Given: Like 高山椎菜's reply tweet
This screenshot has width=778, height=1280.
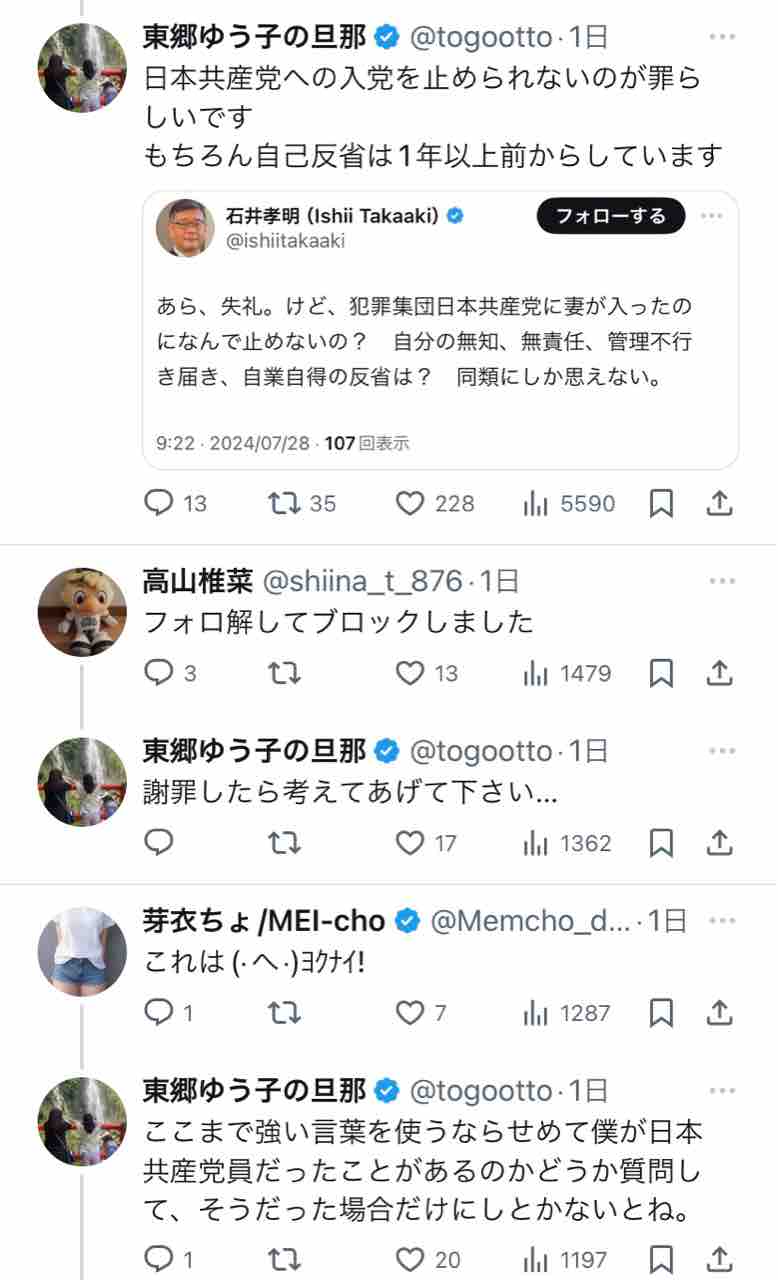Looking at the screenshot, I should click(410, 674).
